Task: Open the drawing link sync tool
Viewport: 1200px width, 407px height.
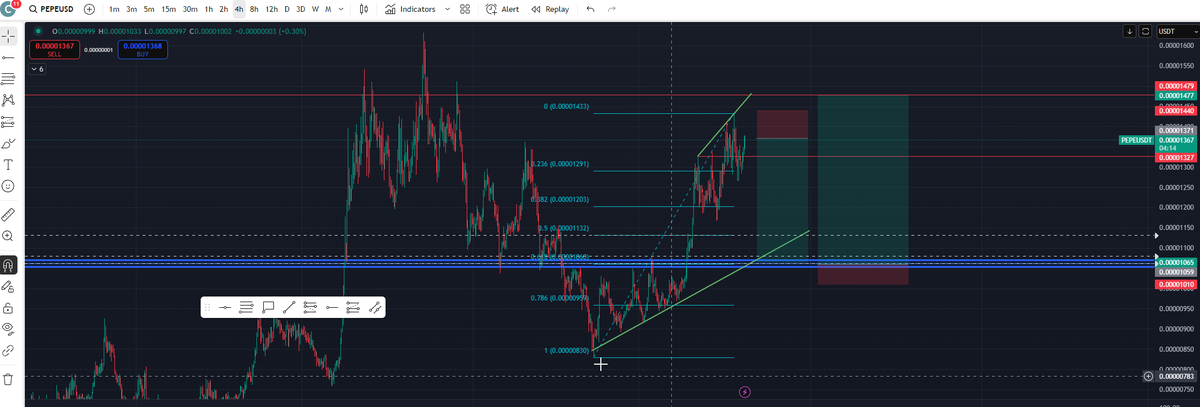Action: pyautogui.click(x=8, y=350)
